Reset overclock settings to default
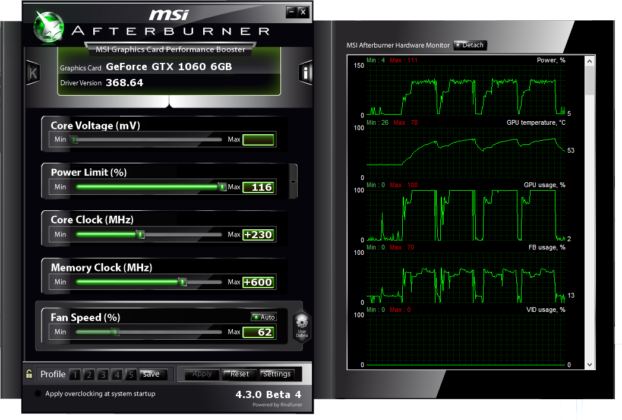 point(239,374)
